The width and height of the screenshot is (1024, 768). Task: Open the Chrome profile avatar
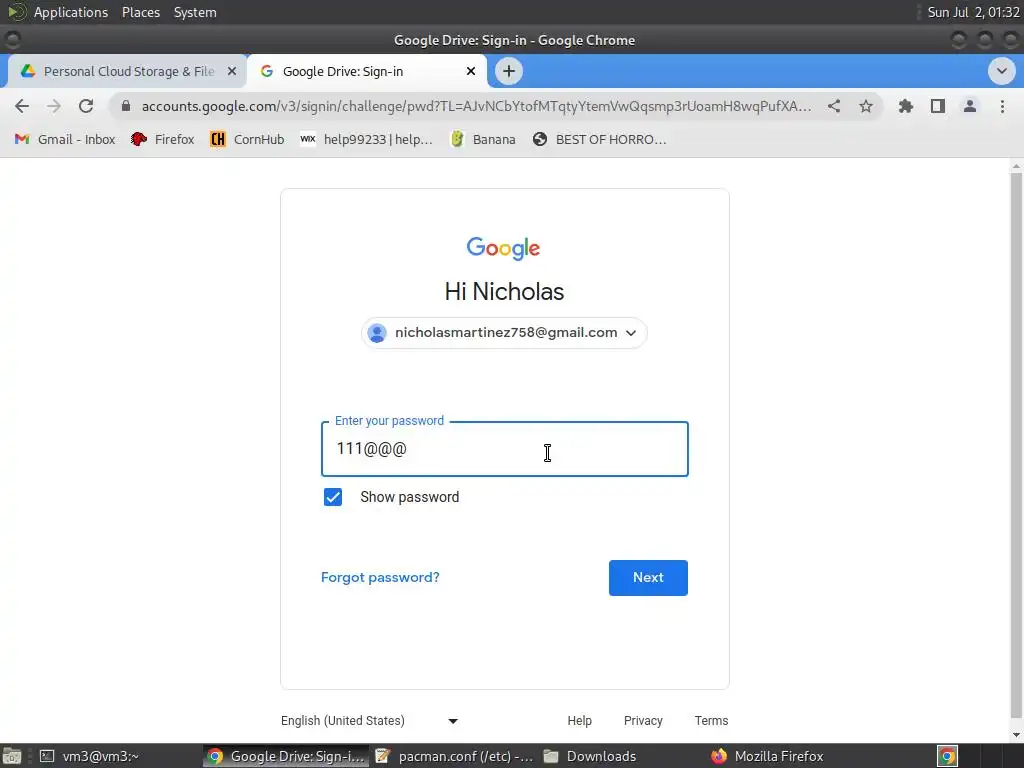click(x=970, y=106)
